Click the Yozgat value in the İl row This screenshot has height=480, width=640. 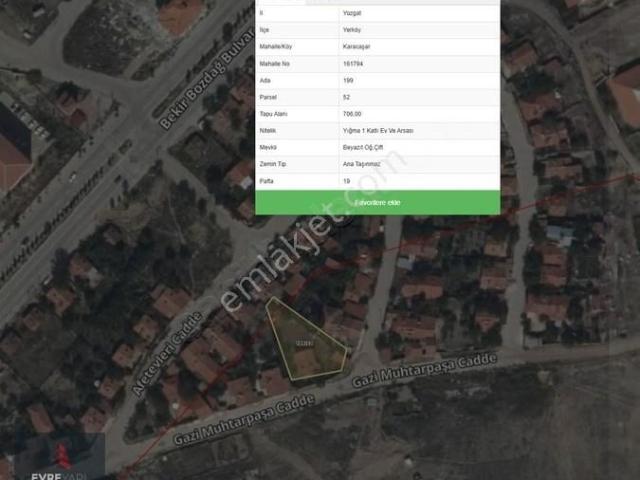[x=352, y=13]
